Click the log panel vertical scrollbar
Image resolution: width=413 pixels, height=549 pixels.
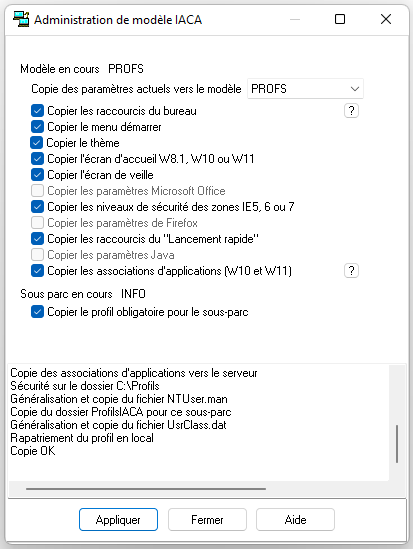(397, 444)
